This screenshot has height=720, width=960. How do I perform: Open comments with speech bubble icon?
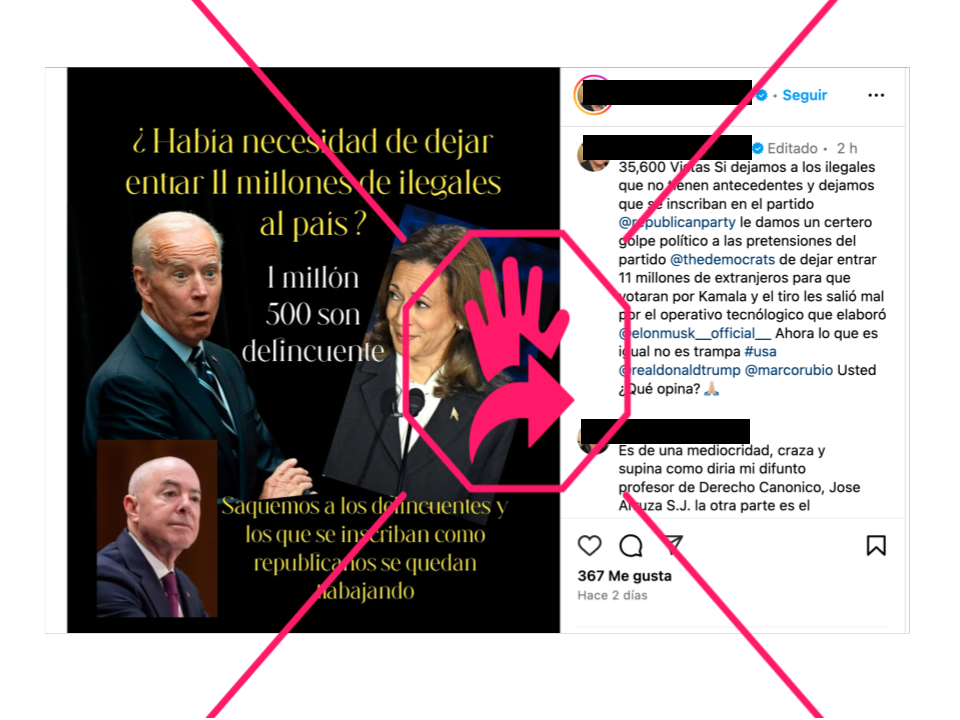pyautogui.click(x=631, y=546)
